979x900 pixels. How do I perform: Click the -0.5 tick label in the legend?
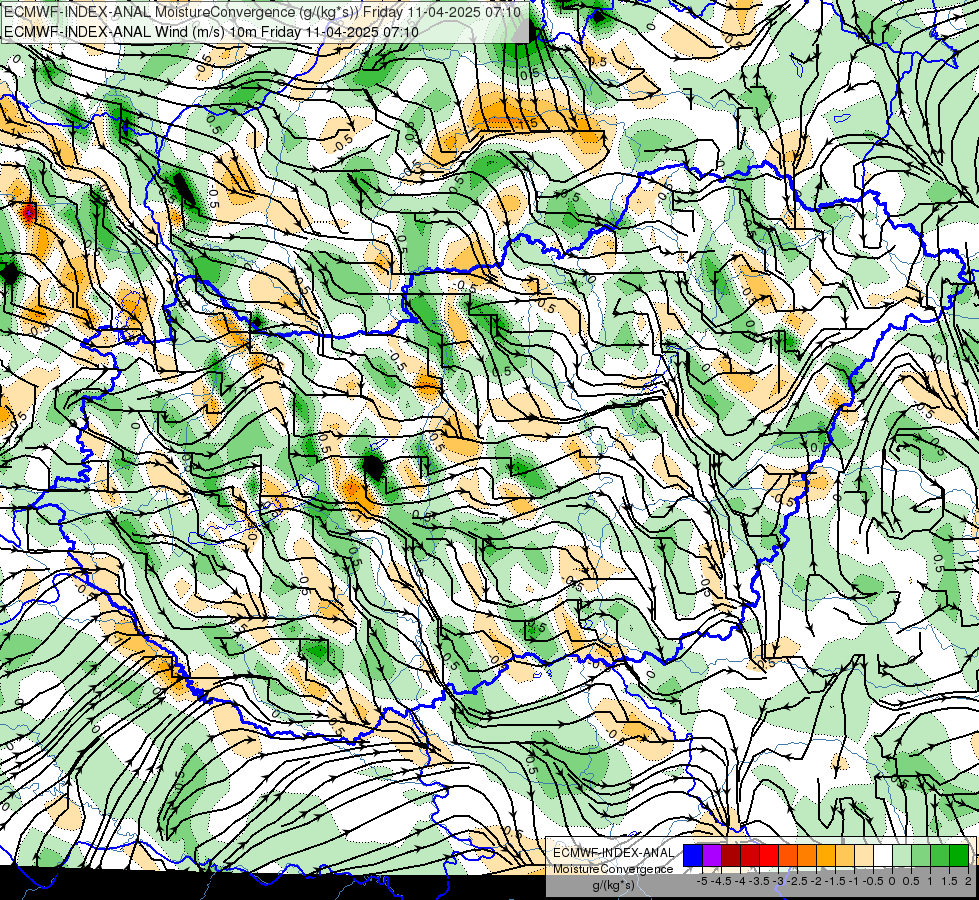coord(873,881)
